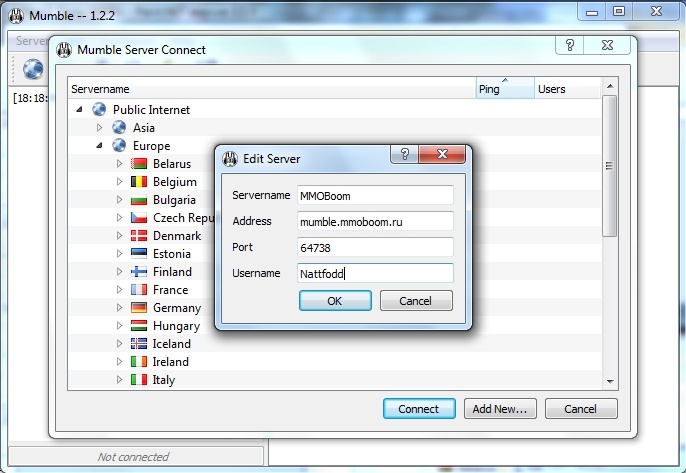The height and width of the screenshot is (473, 686).
Task: Click Mumble logo in Server Connect title
Action: [64, 50]
